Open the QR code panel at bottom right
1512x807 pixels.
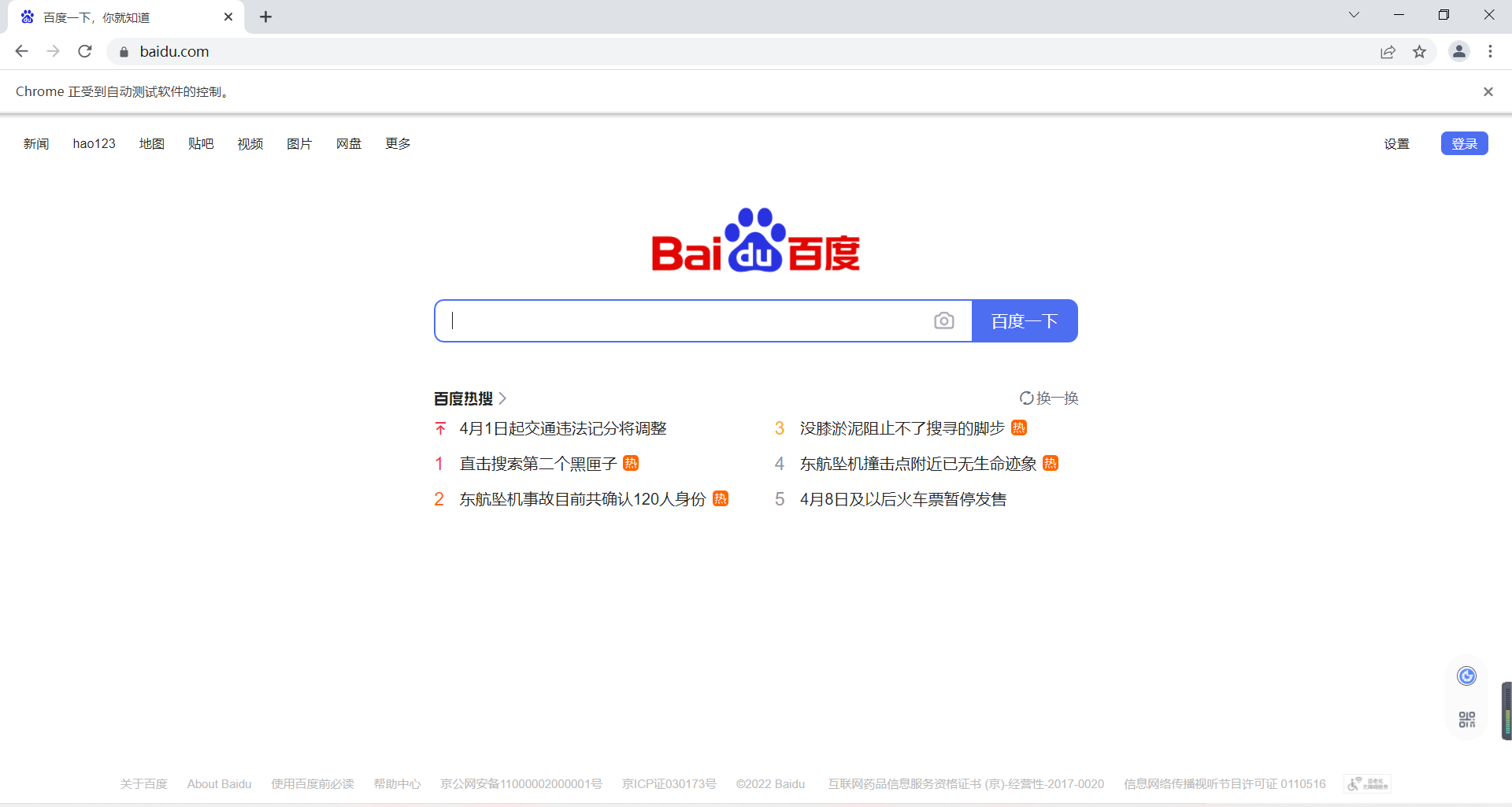coord(1466,719)
